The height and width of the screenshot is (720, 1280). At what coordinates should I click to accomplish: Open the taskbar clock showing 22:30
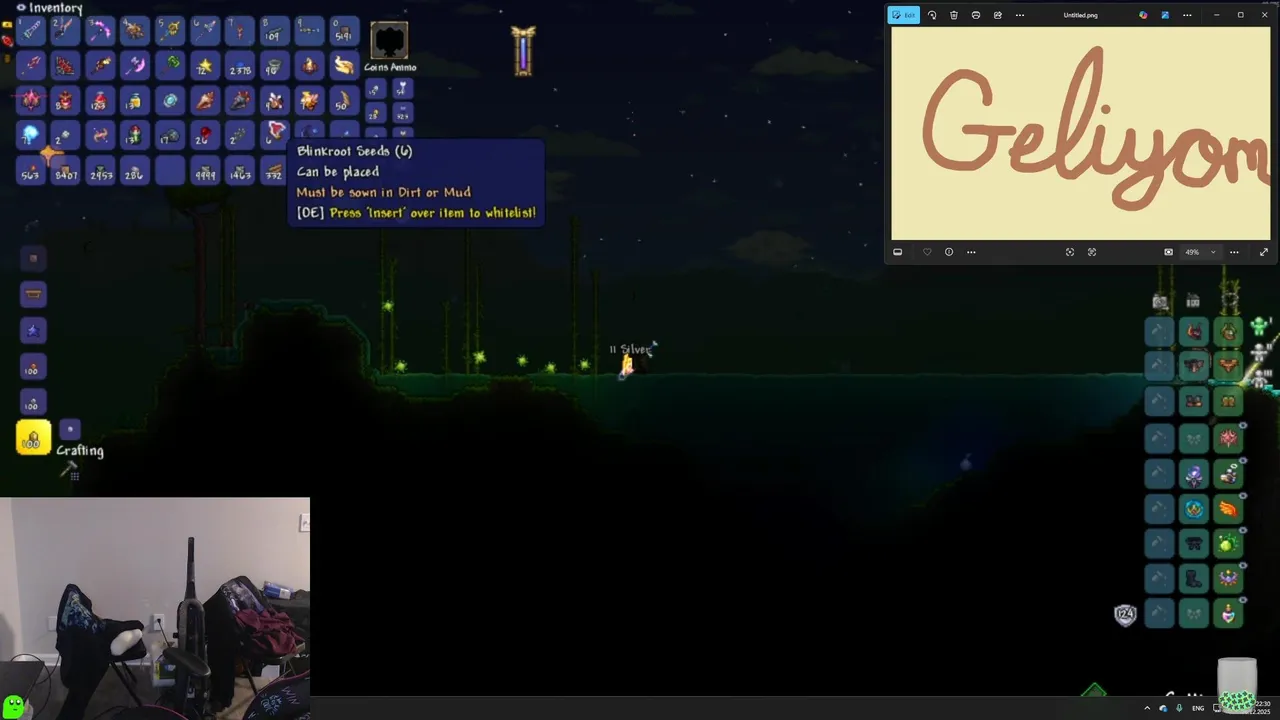point(1262,708)
